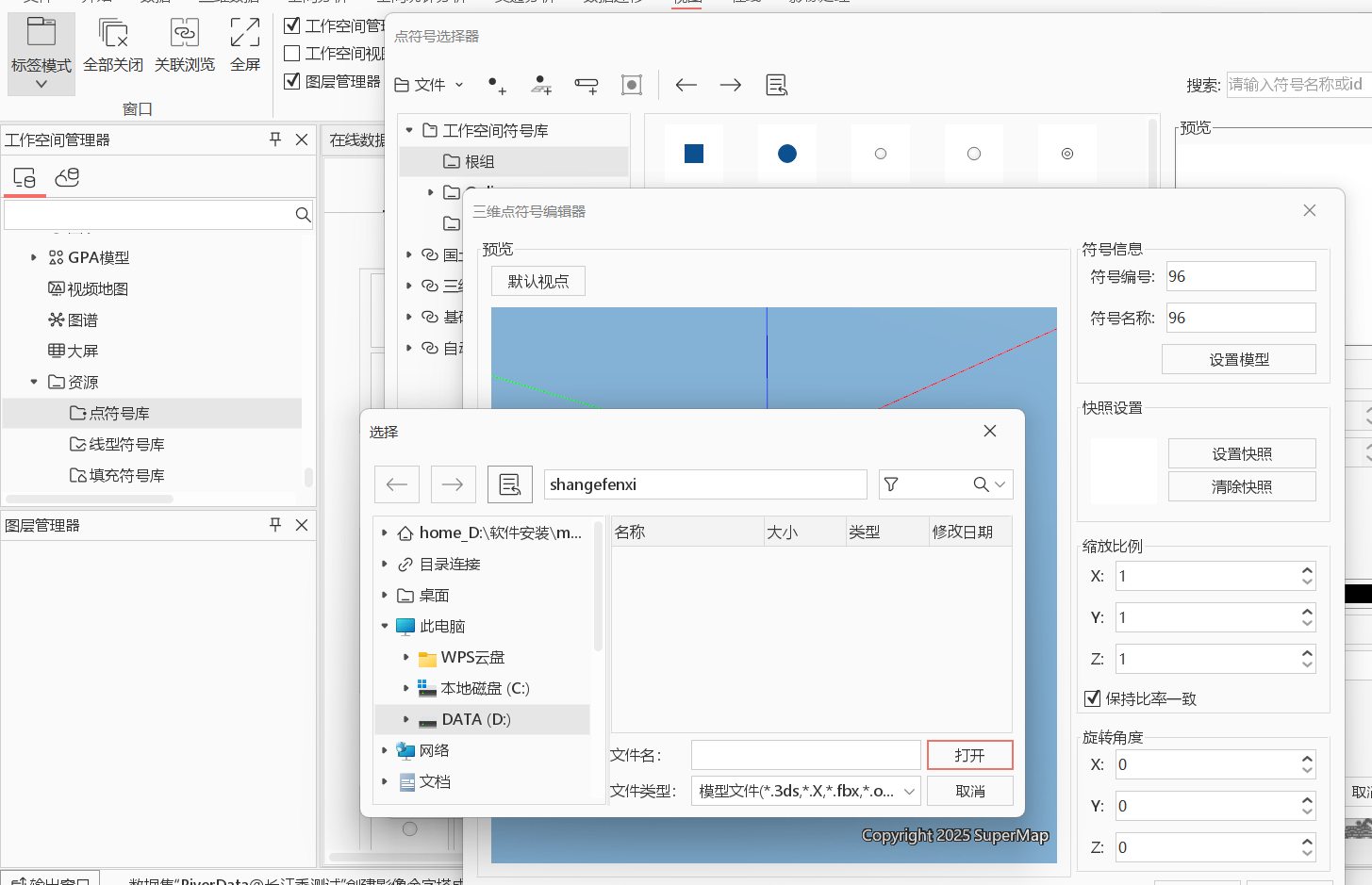Click the forward arrow in symbol selector toolbar

[731, 85]
